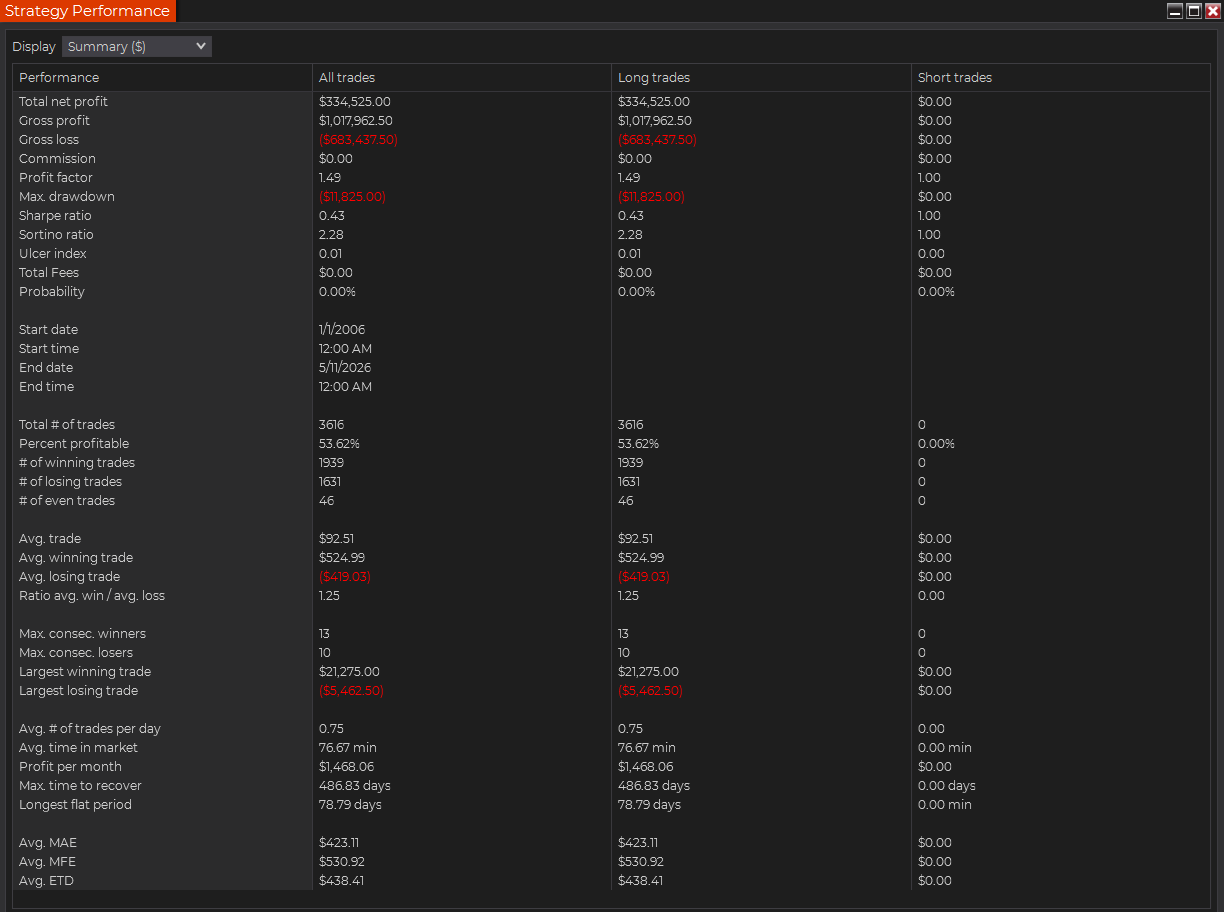Click All trades Avg. MFE $530.92

point(342,862)
